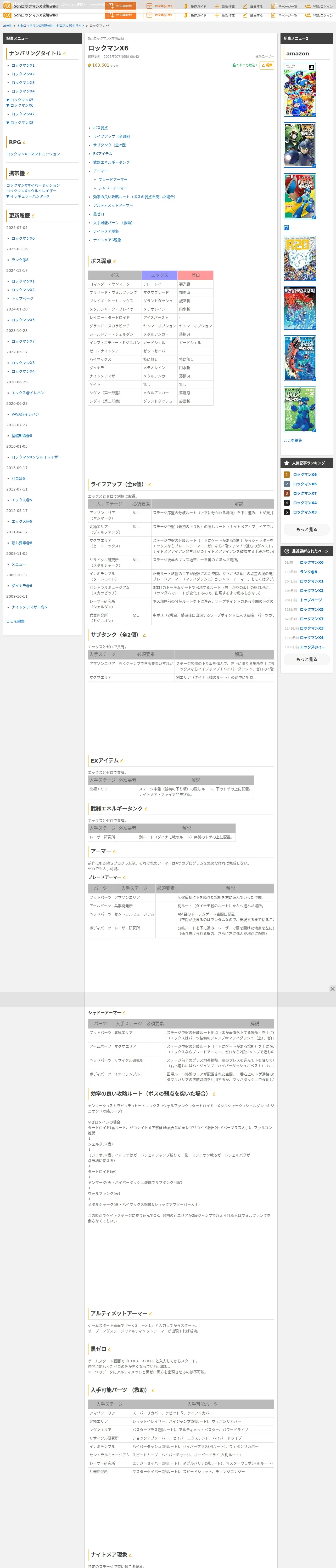Viewport: 336px width, 1568px height.
Task: Open 基礎知識@8 in 更新履歴
Action: click(22, 436)
